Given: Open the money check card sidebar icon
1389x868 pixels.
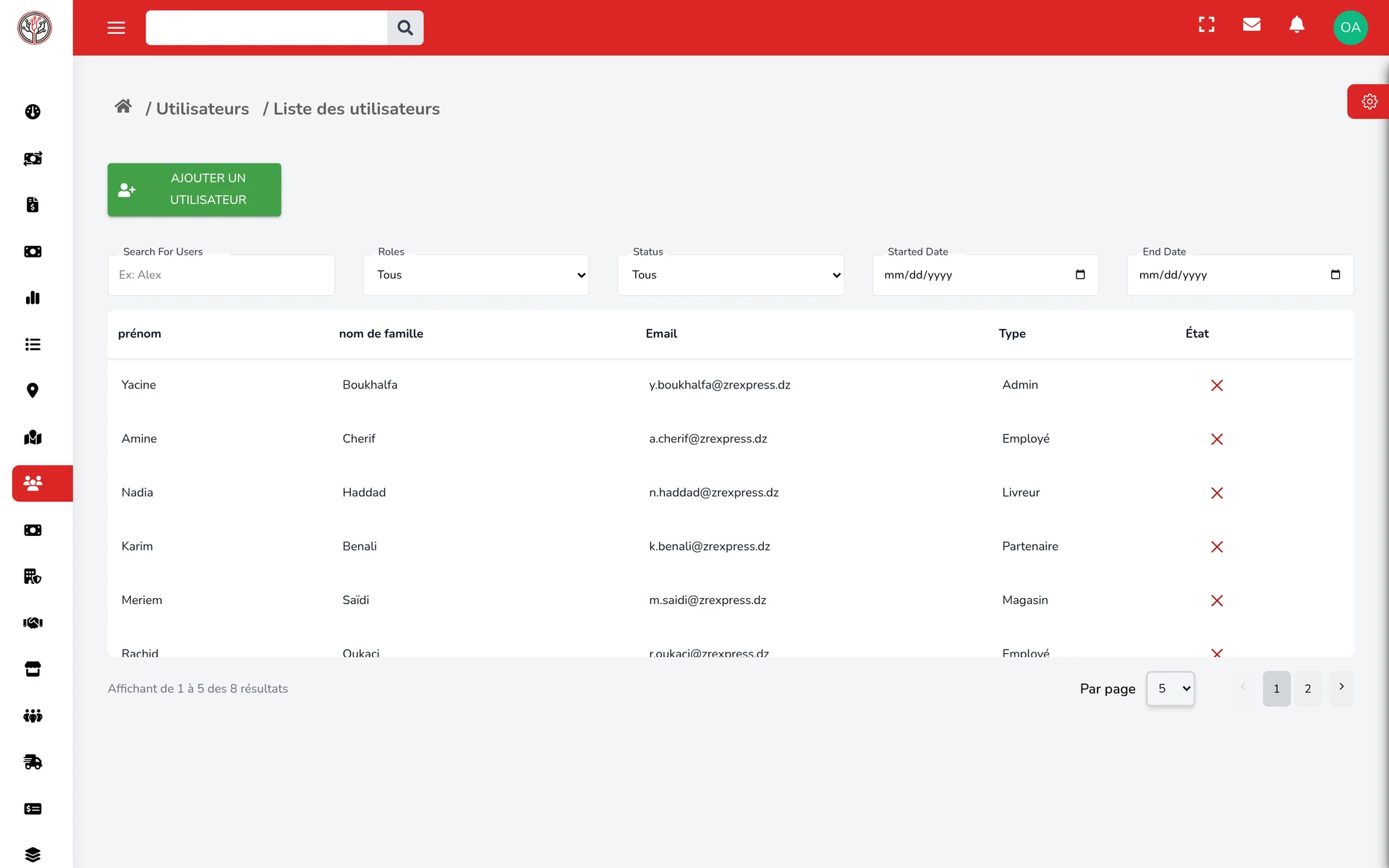Looking at the screenshot, I should click(x=33, y=809).
